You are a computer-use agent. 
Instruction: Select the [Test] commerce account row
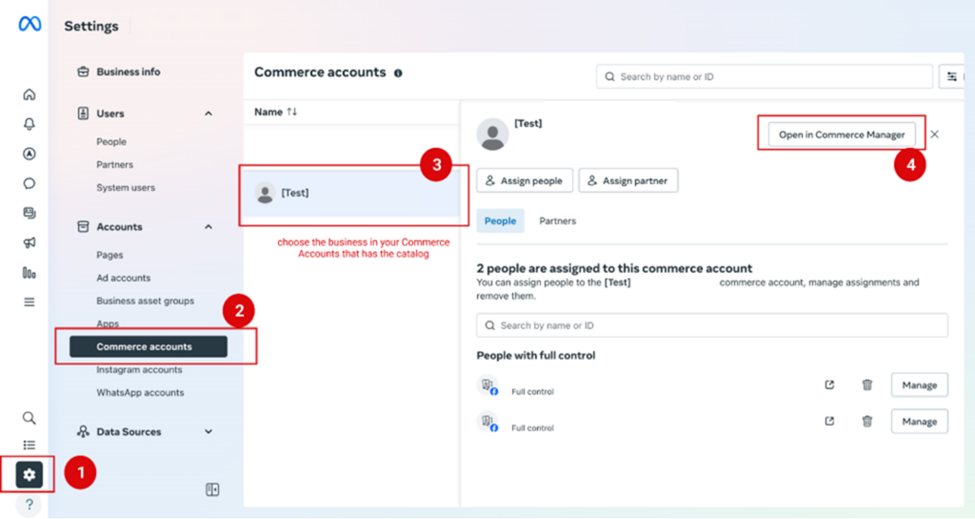(350, 193)
